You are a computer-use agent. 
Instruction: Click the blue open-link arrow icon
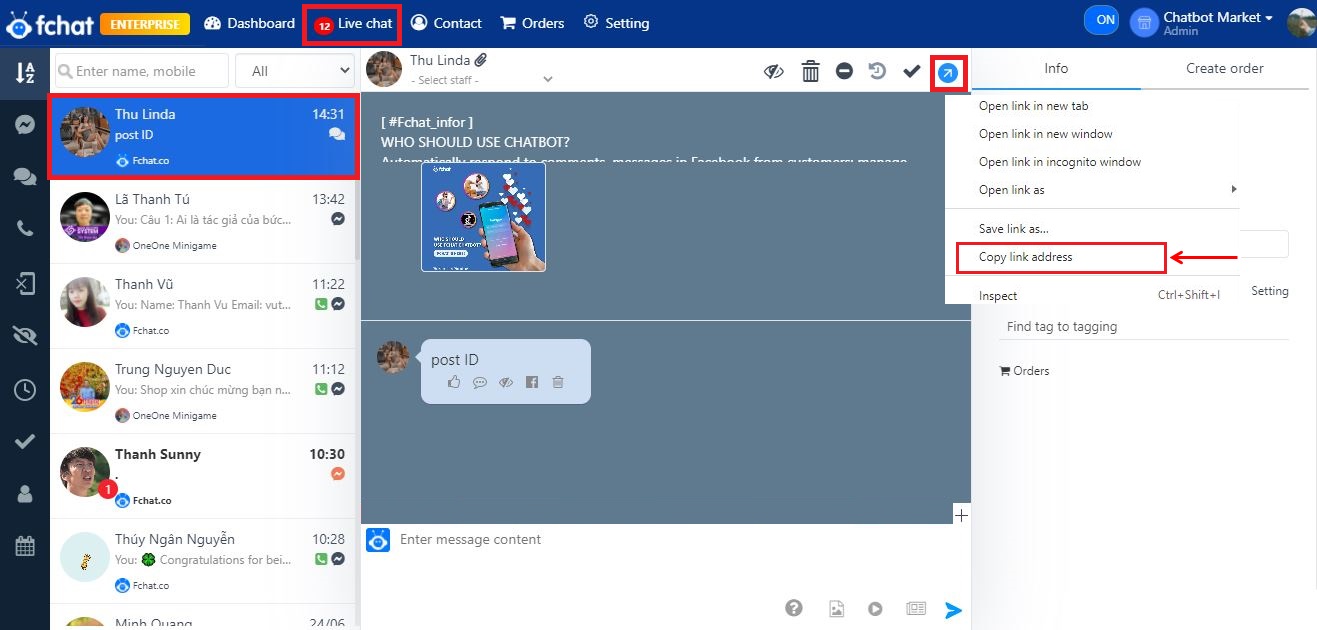(948, 73)
